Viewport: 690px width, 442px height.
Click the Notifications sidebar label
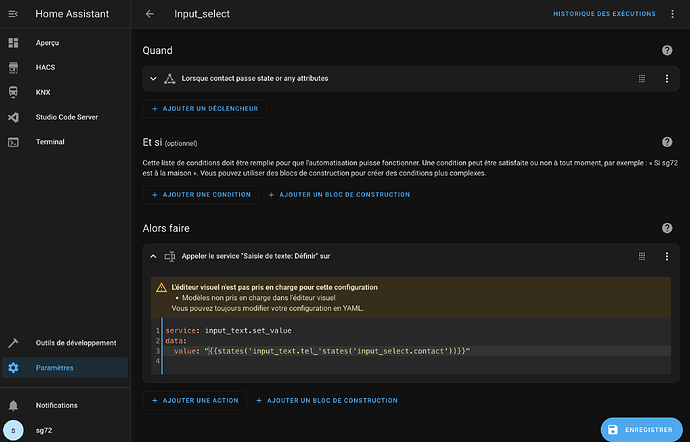pyautogui.click(x=57, y=405)
